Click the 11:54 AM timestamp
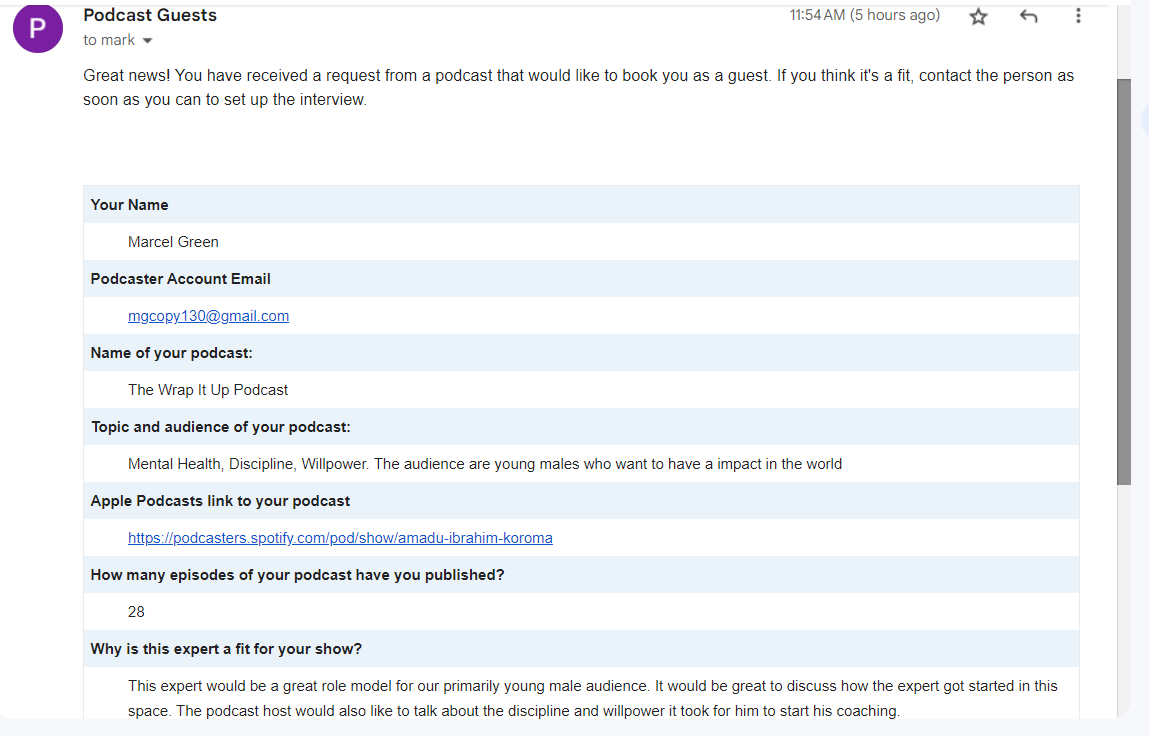This screenshot has width=1149, height=736. 864,15
